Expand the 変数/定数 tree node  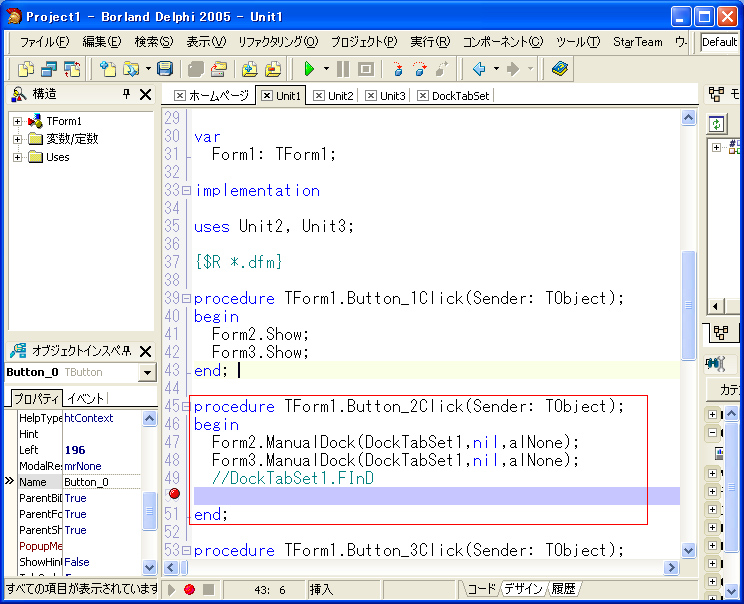click(18, 139)
